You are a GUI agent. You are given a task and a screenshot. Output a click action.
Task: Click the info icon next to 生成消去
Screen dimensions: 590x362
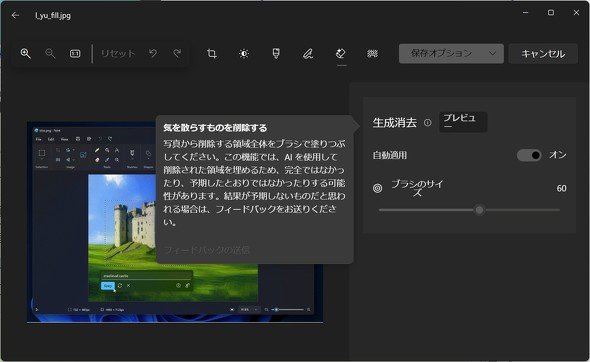[427, 123]
